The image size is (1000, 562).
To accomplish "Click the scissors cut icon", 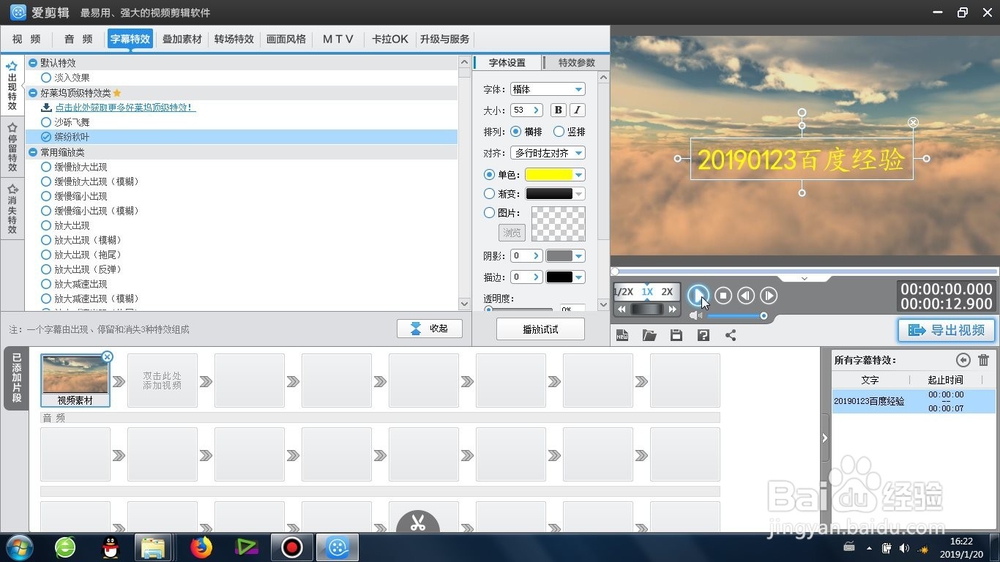I will (418, 523).
